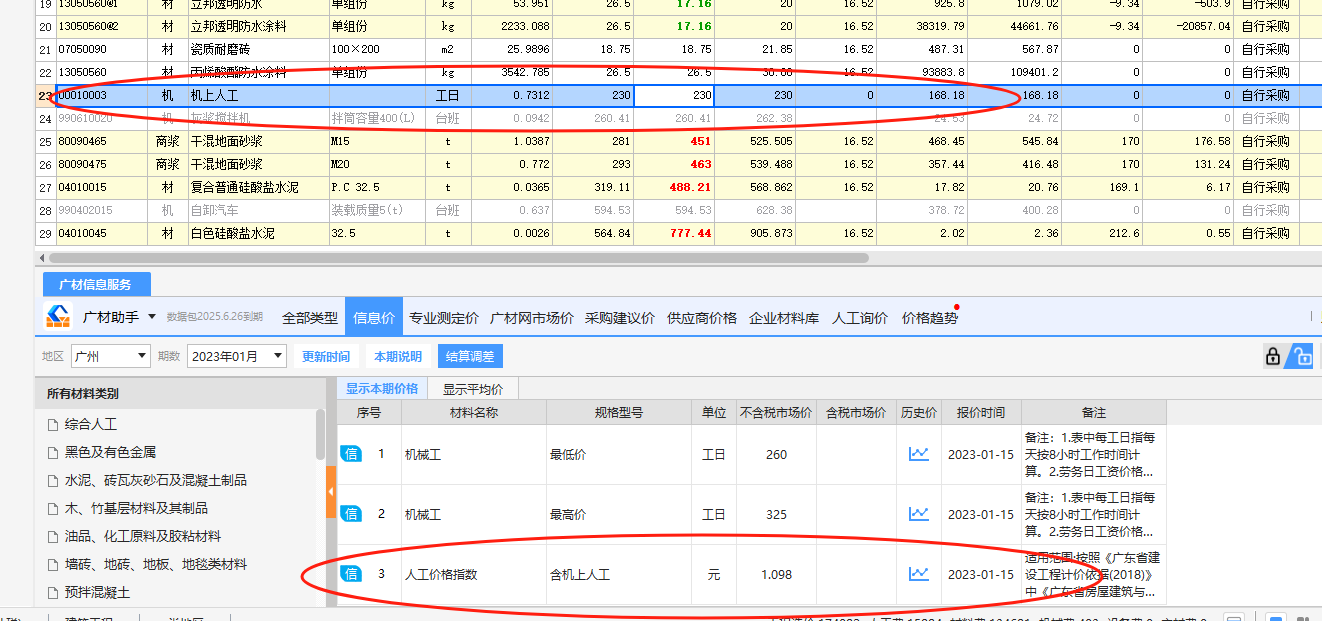Click the locked padlock icon
Screen dimensions: 1322x621
[x=1272, y=356]
